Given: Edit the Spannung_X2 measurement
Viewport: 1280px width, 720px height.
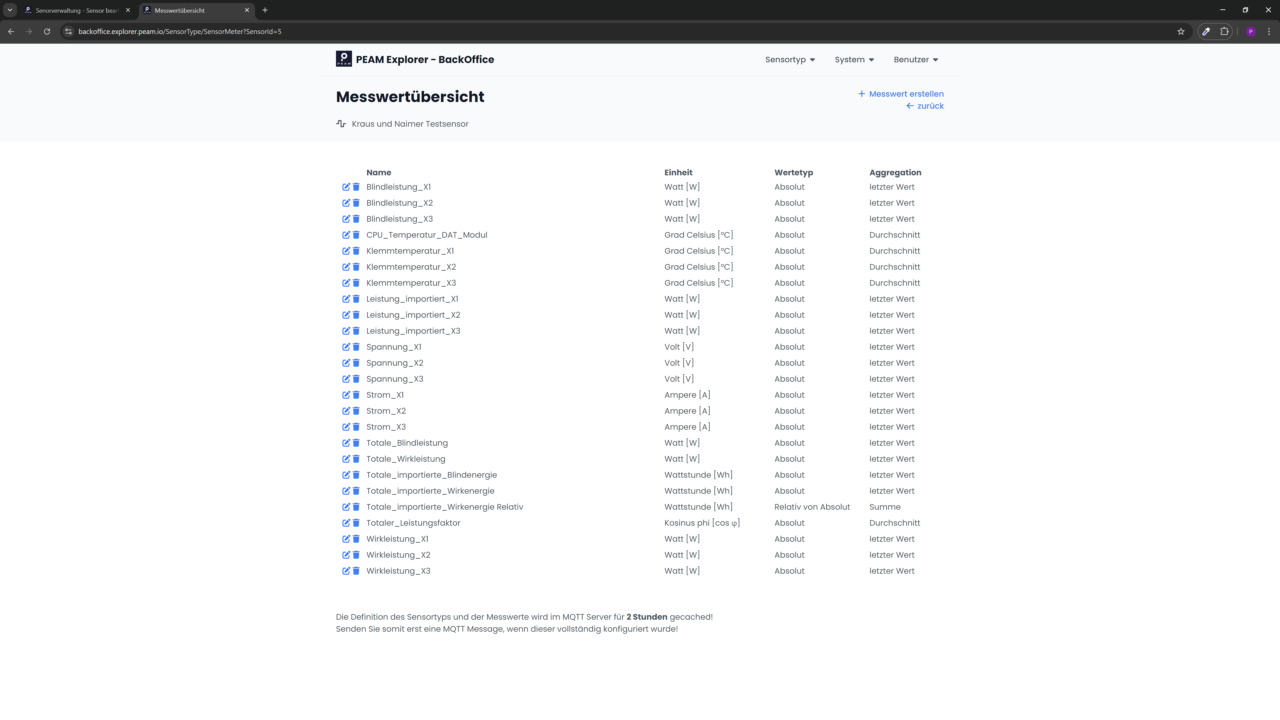Looking at the screenshot, I should [346, 363].
